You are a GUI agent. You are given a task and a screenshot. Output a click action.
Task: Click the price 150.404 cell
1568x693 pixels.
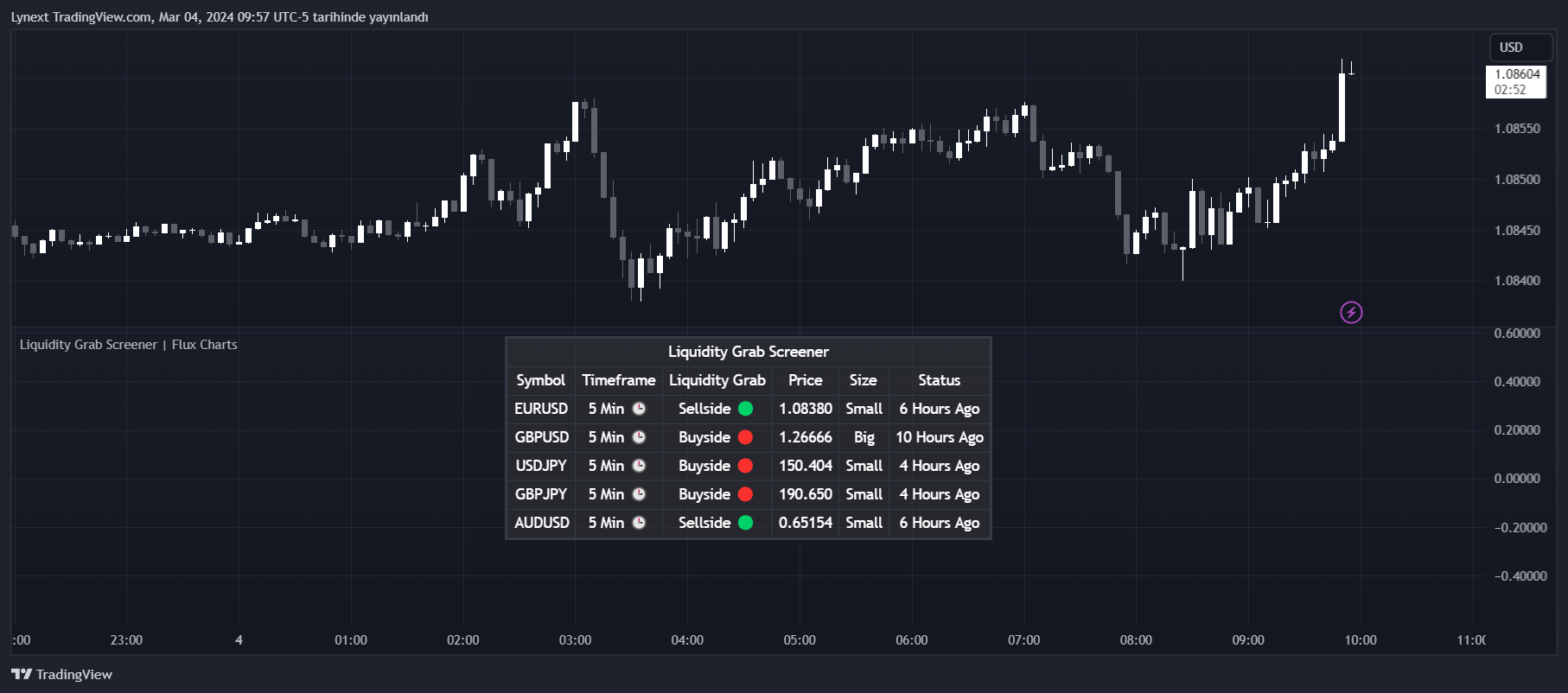[x=806, y=466]
